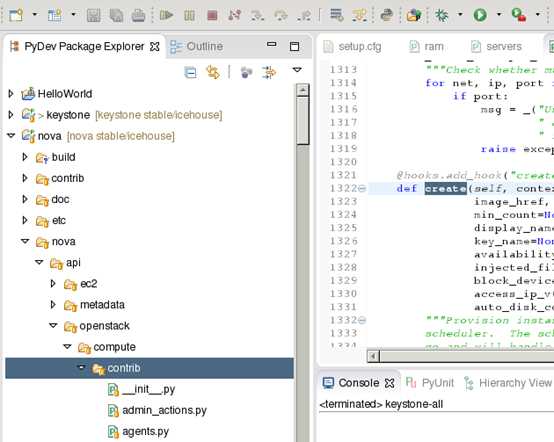Click the Disconnect debug icon
The width and height of the screenshot is (554, 442).
tap(234, 15)
